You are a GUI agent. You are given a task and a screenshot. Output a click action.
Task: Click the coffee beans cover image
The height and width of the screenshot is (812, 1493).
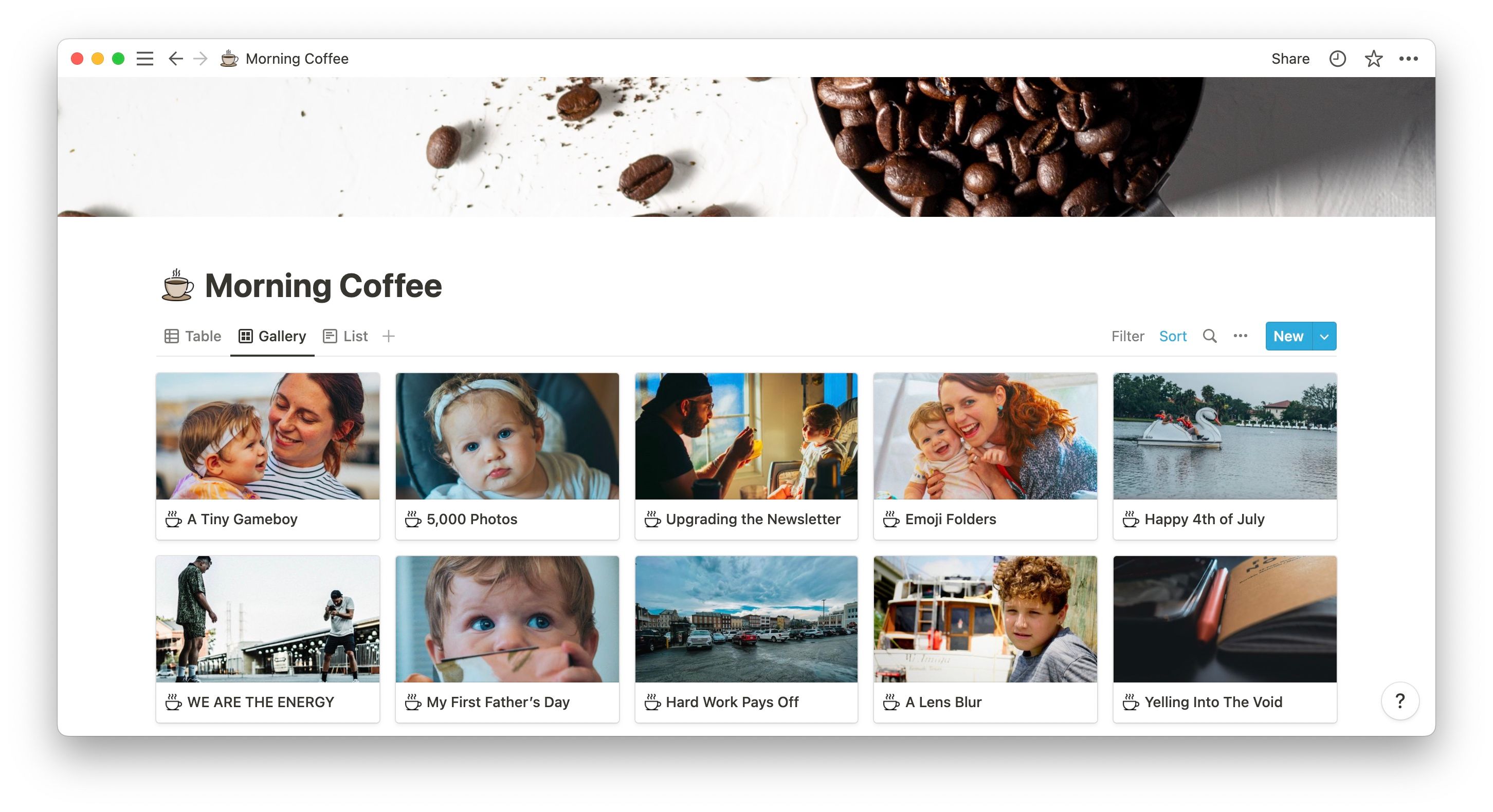pos(746,146)
